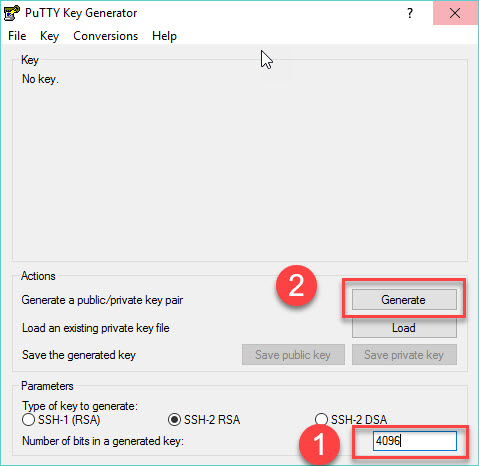Click the red step 2 badge

click(296, 285)
